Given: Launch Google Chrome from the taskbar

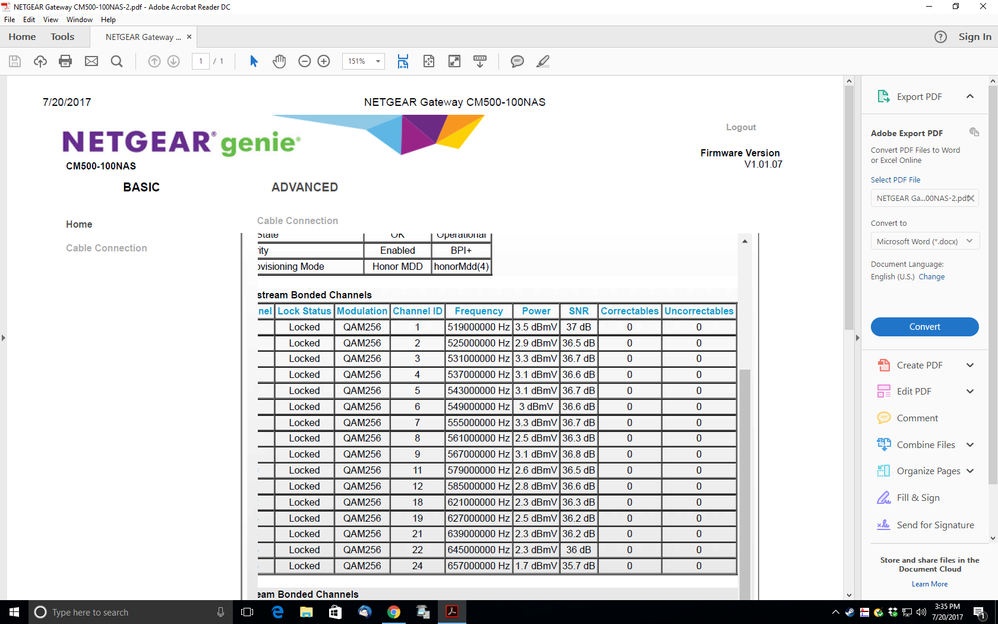Looking at the screenshot, I should click(393, 612).
